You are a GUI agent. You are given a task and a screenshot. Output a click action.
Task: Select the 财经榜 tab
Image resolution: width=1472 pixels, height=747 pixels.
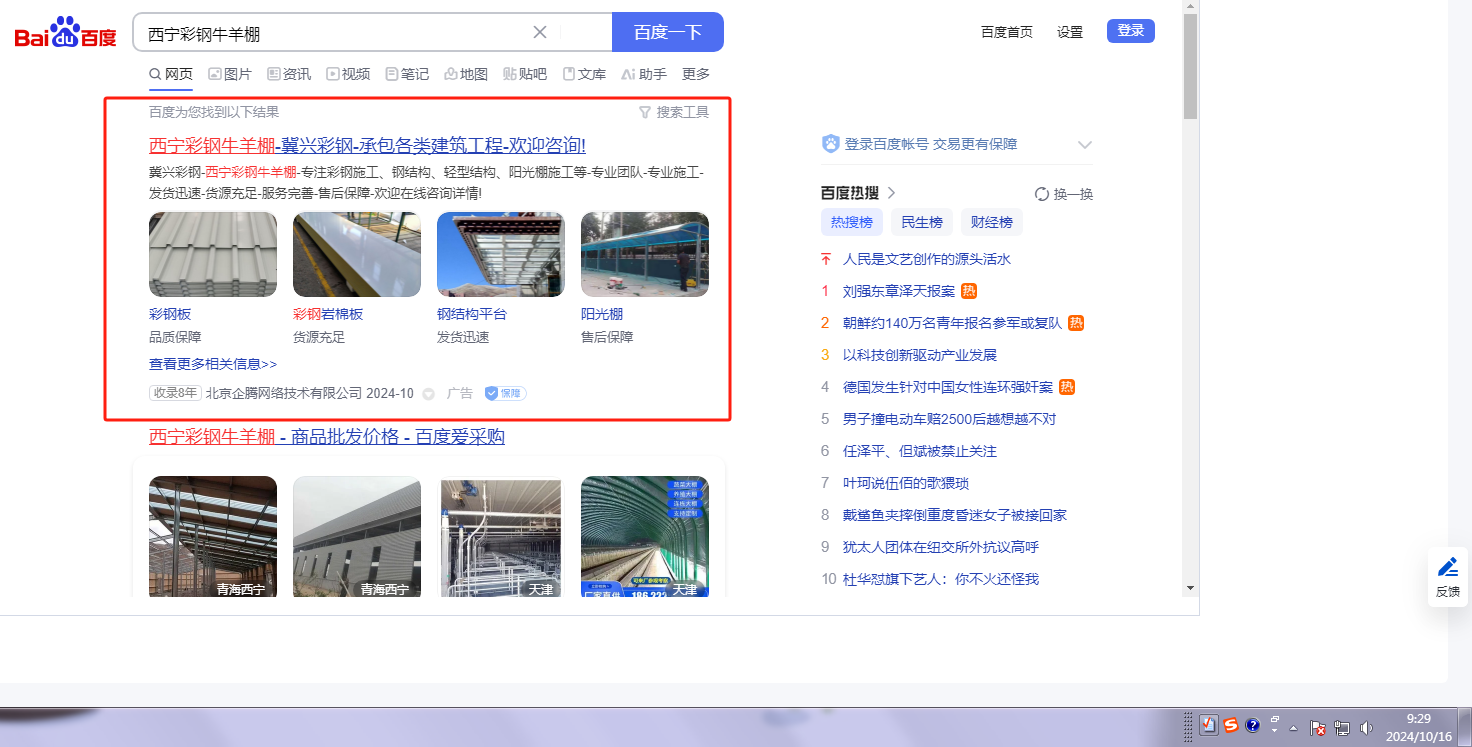tap(992, 222)
